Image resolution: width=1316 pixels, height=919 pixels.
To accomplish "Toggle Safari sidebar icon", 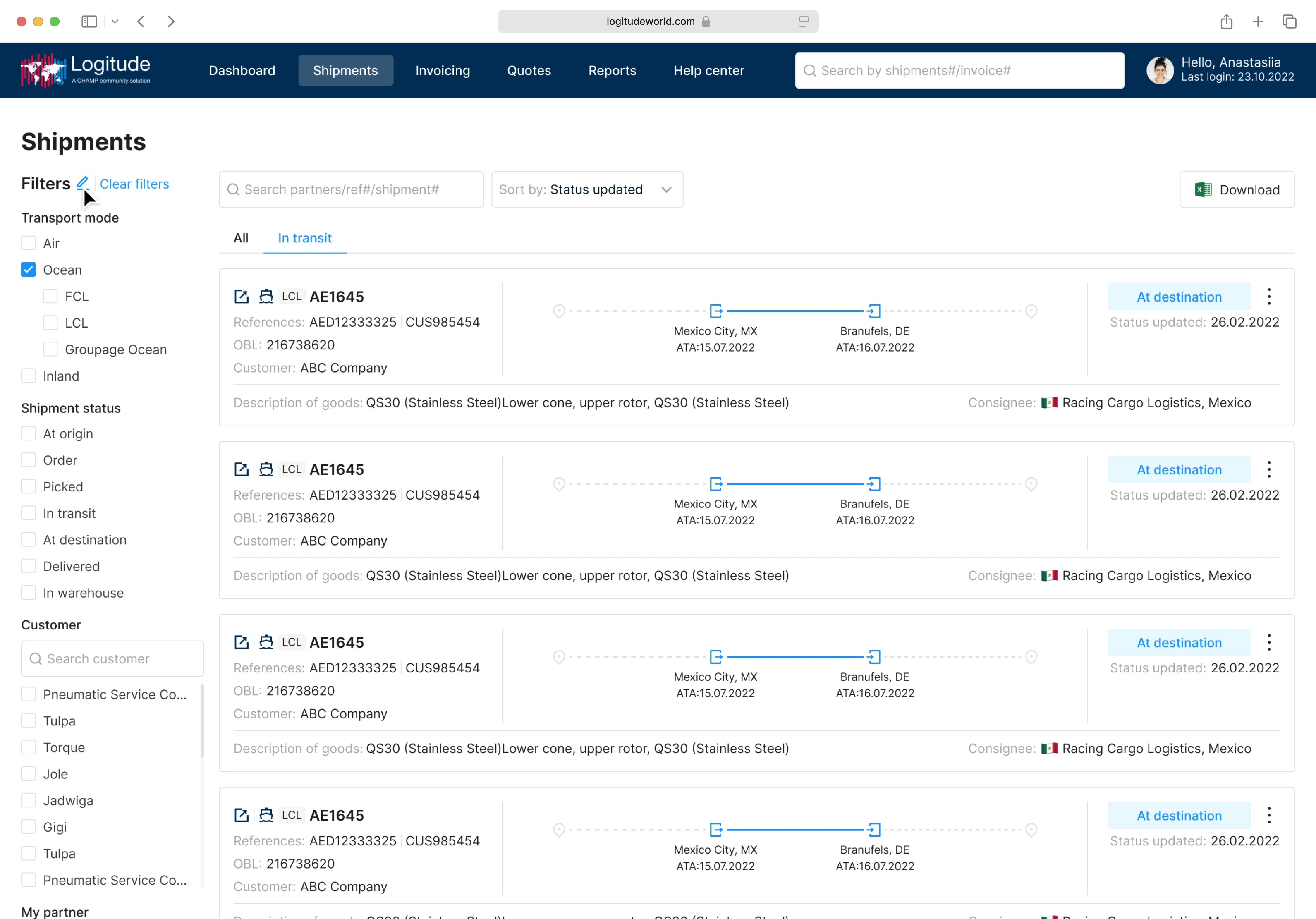I will pos(89,22).
